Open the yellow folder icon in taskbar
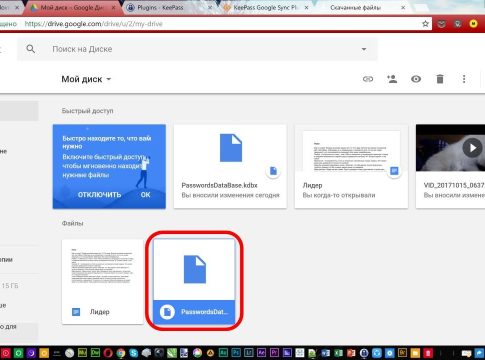485x360 pixels. pos(415,353)
